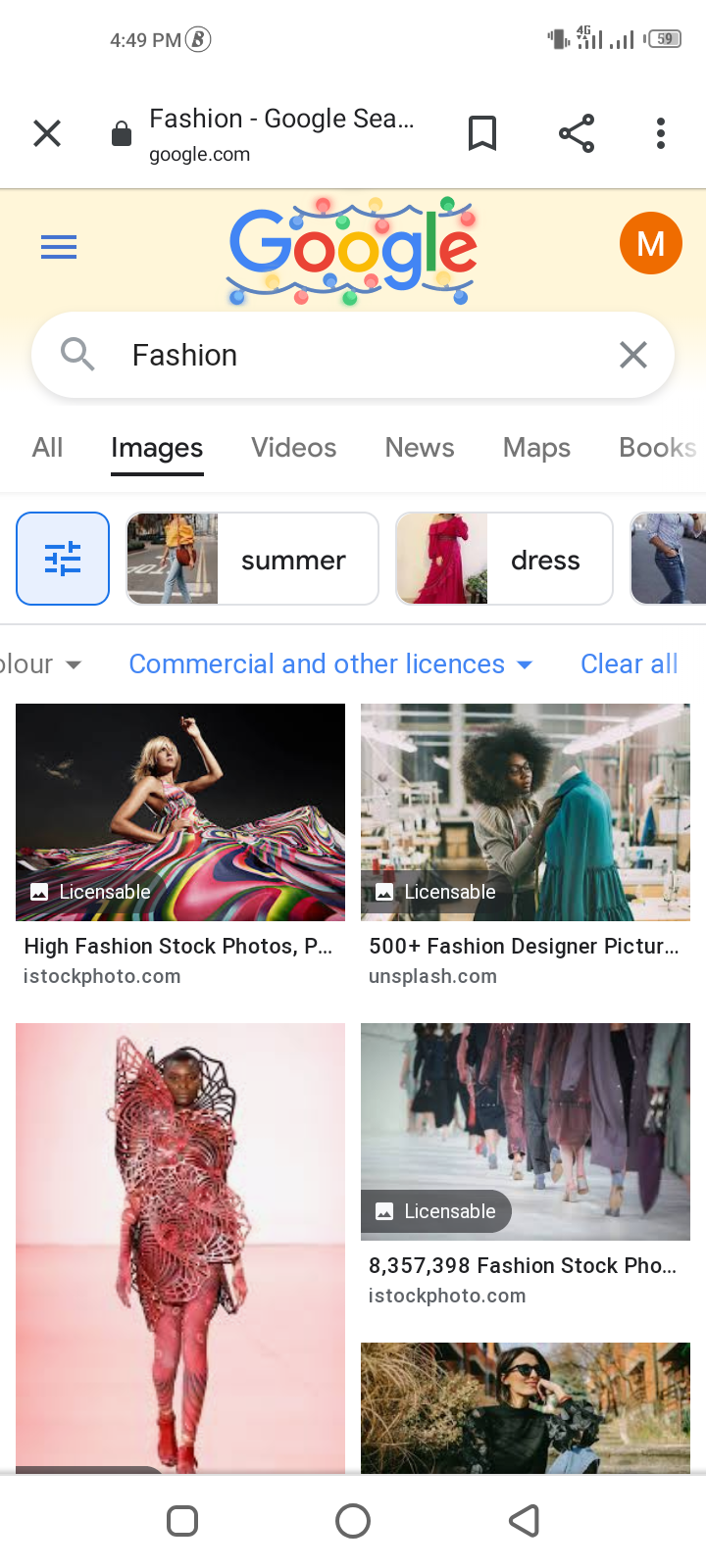Click inside the Fashion search field
This screenshot has height=1568, width=706.
point(353,355)
